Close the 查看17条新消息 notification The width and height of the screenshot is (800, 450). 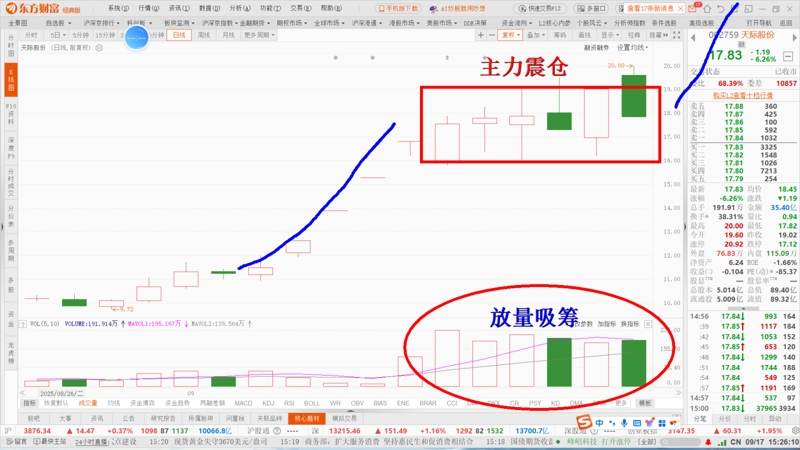pos(680,9)
